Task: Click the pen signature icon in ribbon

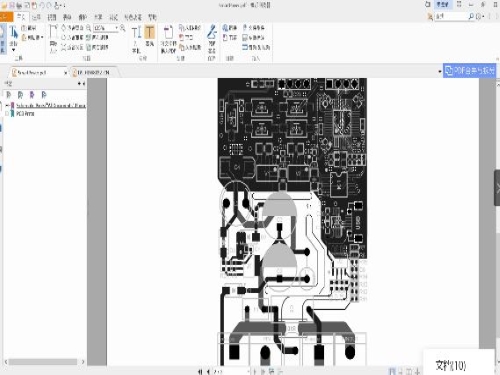Action: click(x=212, y=32)
